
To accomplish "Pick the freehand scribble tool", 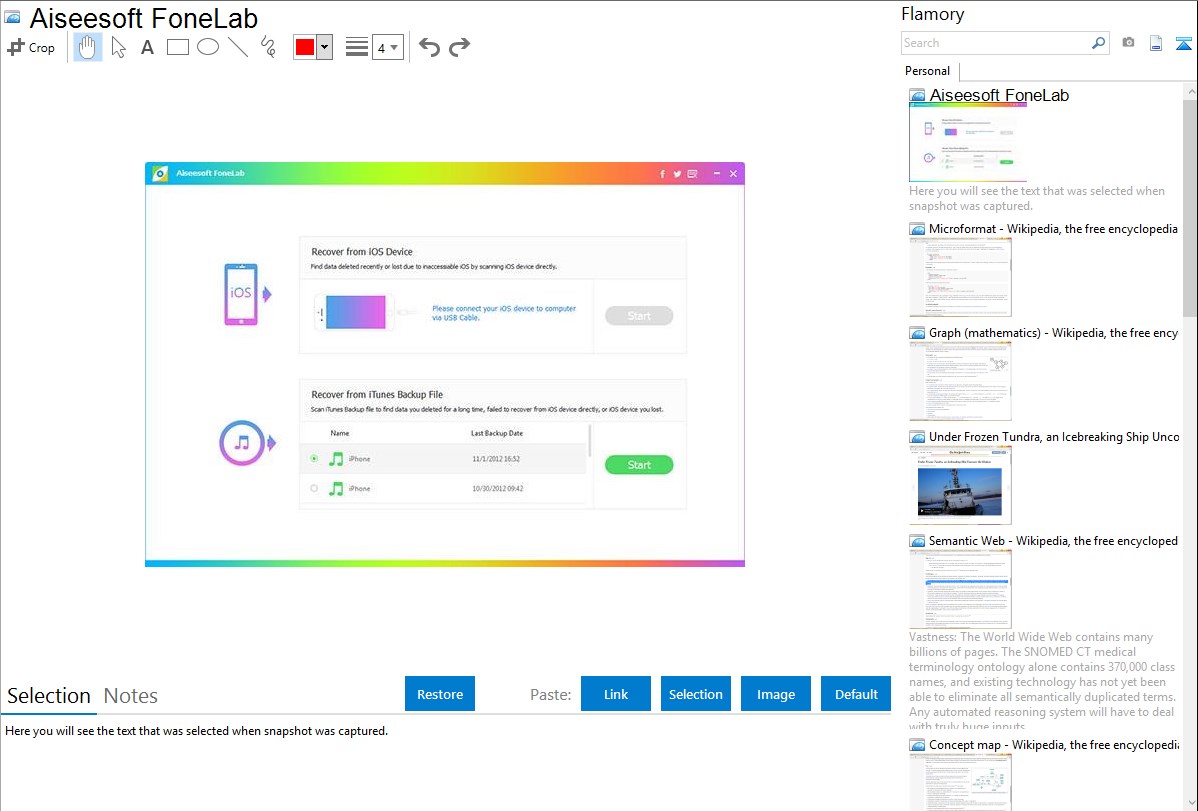I will click(x=268, y=47).
